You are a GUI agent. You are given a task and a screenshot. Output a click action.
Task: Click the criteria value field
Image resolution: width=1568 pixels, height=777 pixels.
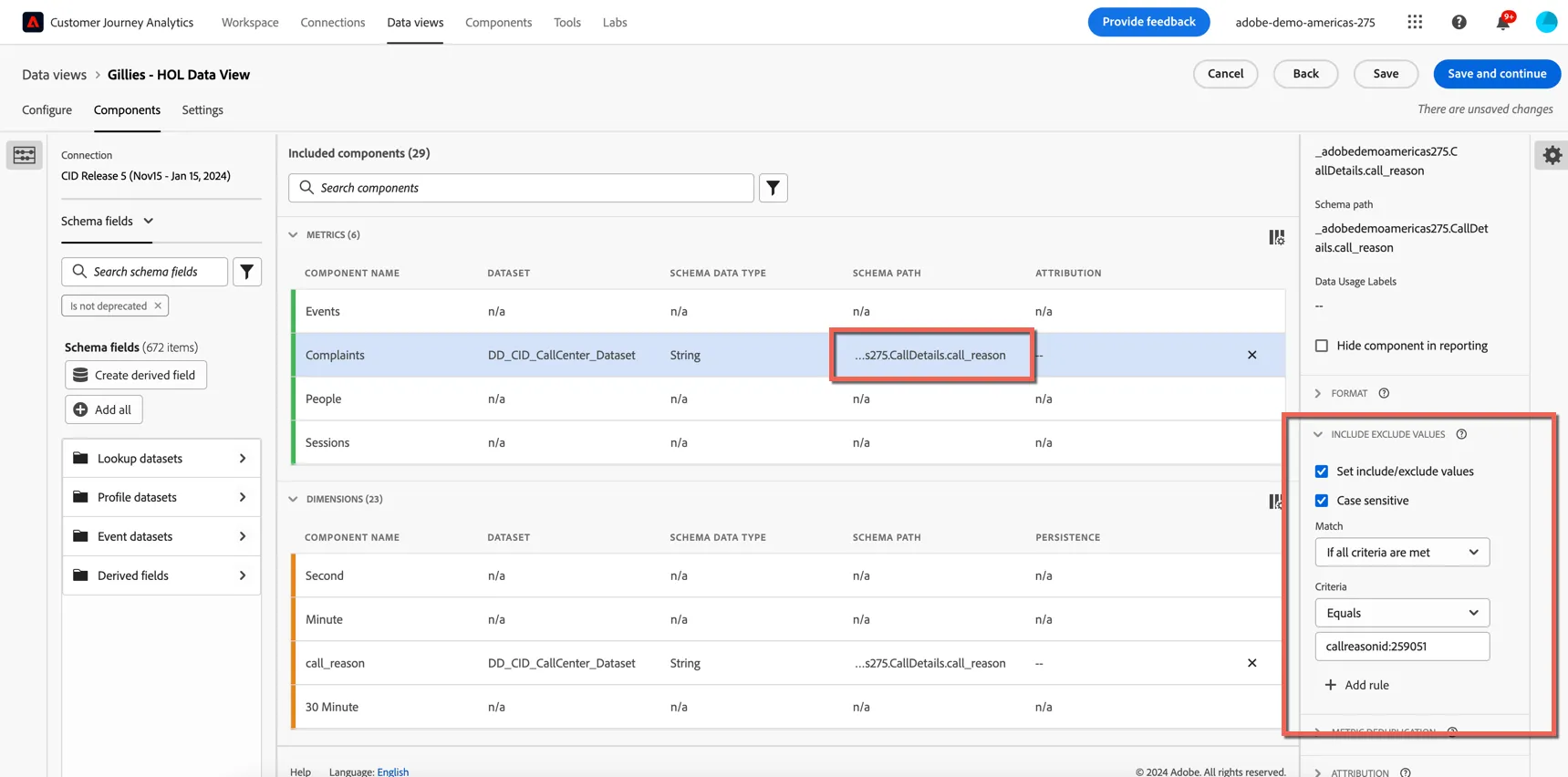point(1402,647)
